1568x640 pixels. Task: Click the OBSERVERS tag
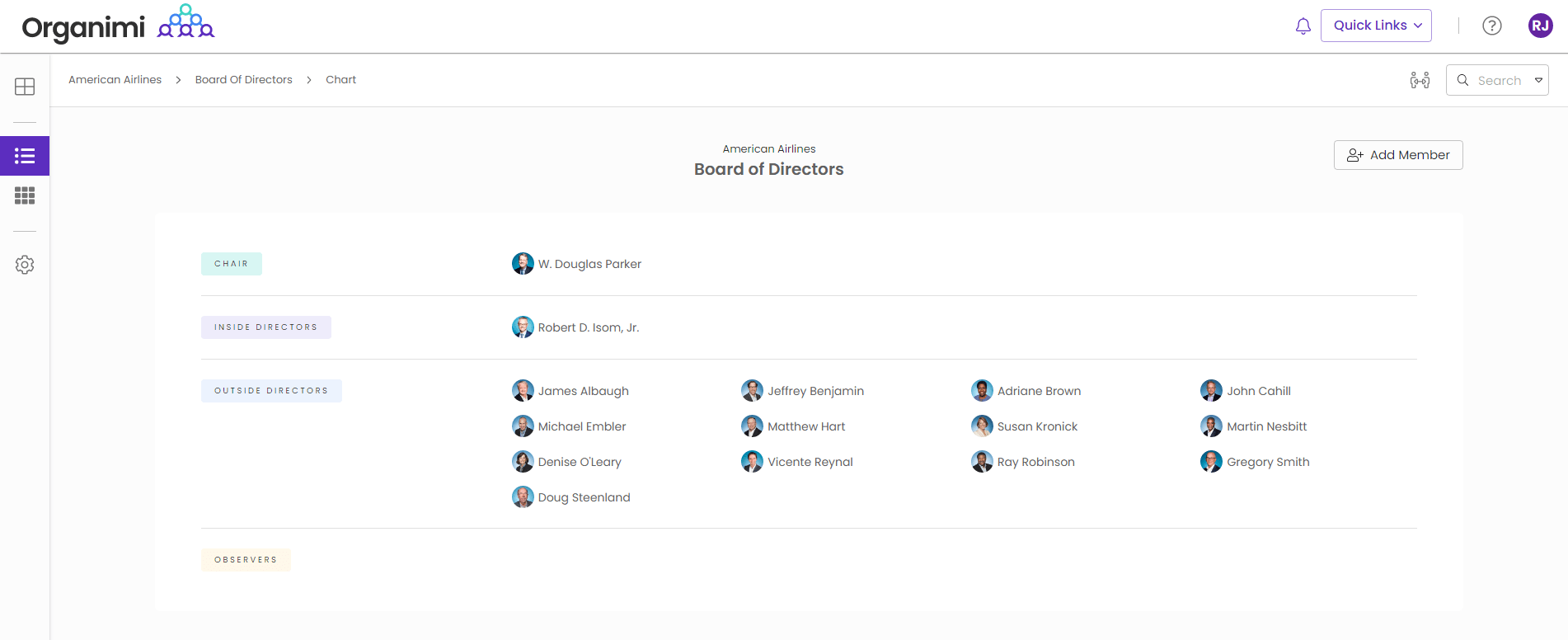click(246, 560)
